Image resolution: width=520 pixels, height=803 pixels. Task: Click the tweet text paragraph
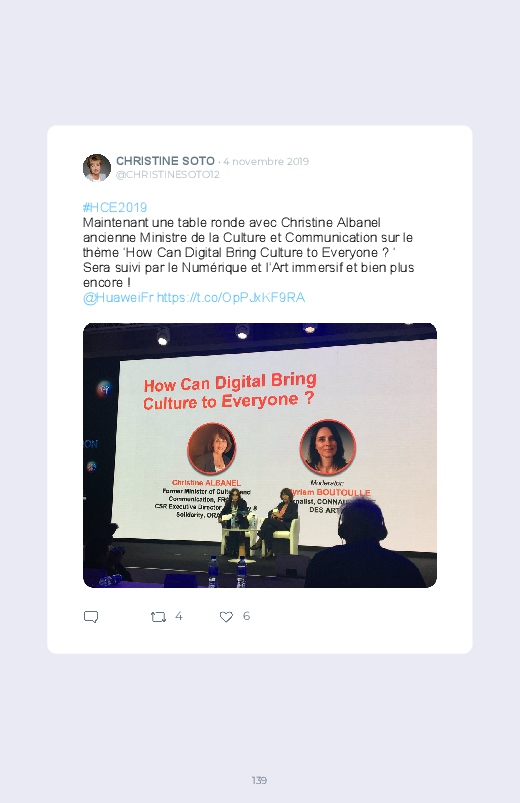coord(248,252)
